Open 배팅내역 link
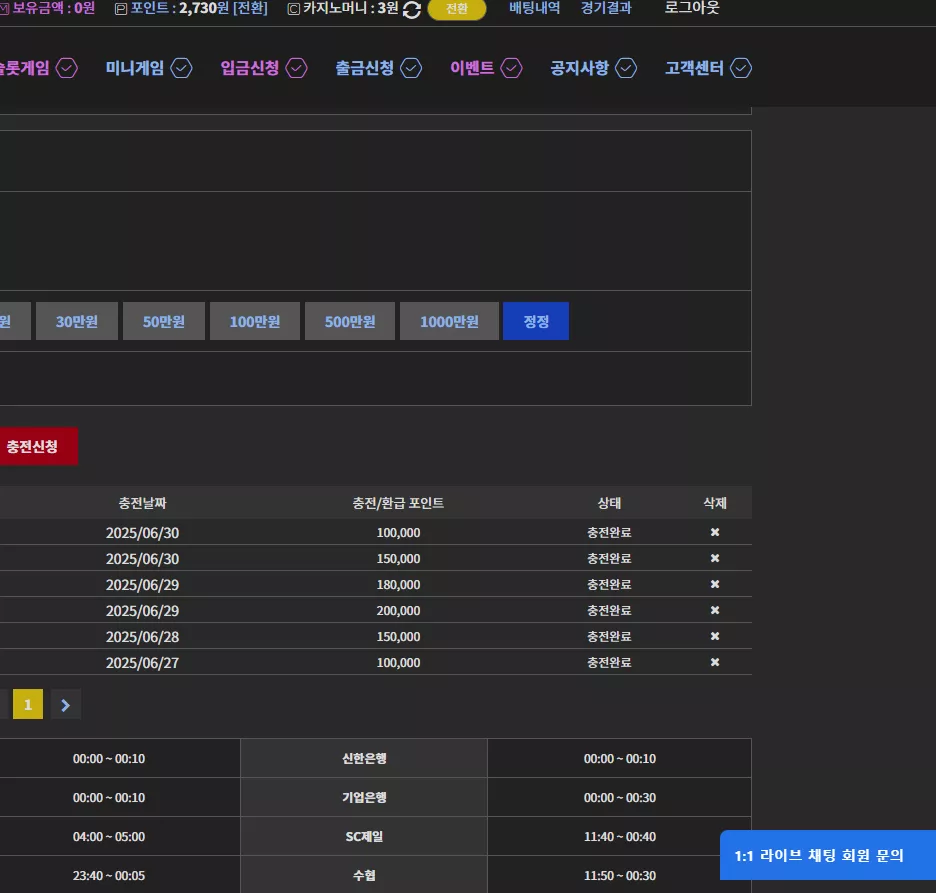This screenshot has height=893, width=936. tap(534, 8)
